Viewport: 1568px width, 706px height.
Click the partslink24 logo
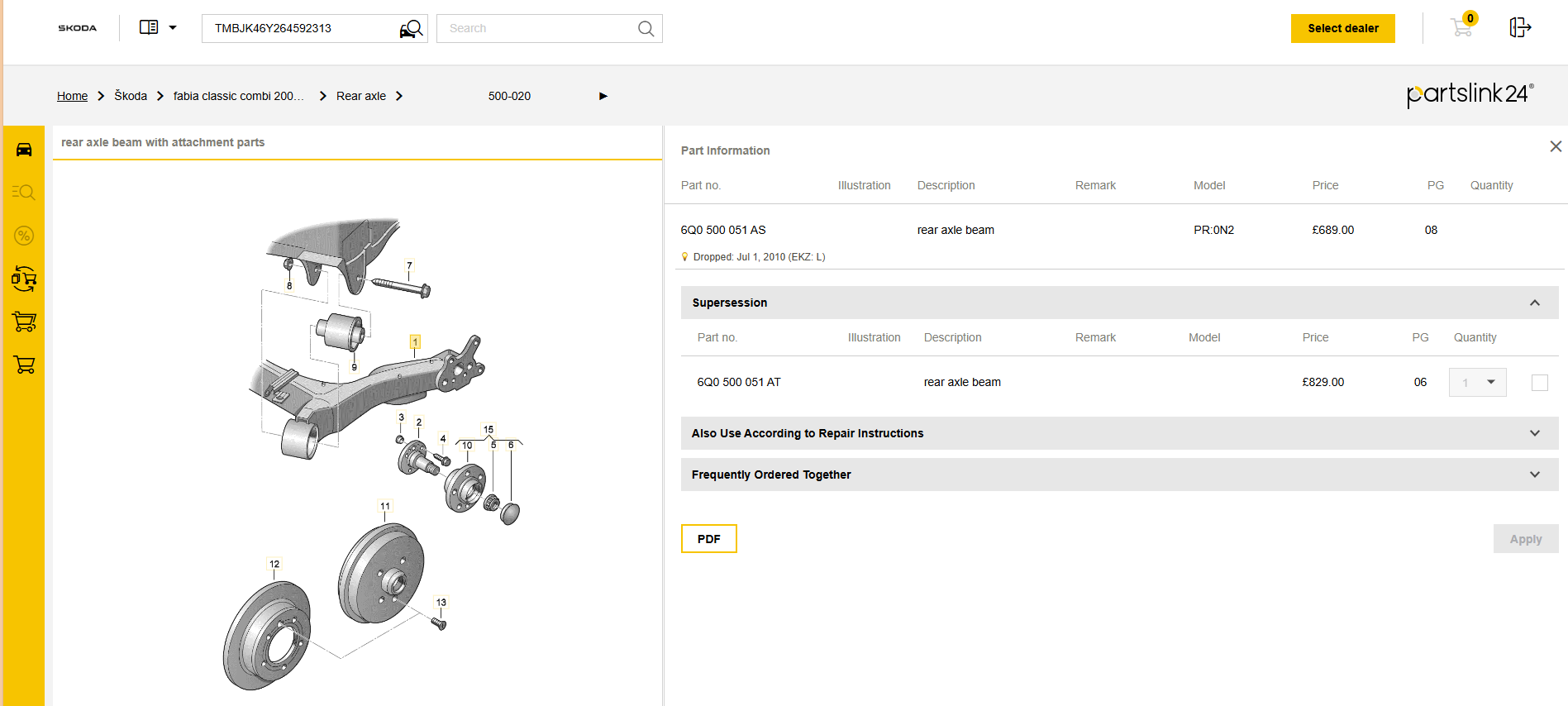[1470, 94]
